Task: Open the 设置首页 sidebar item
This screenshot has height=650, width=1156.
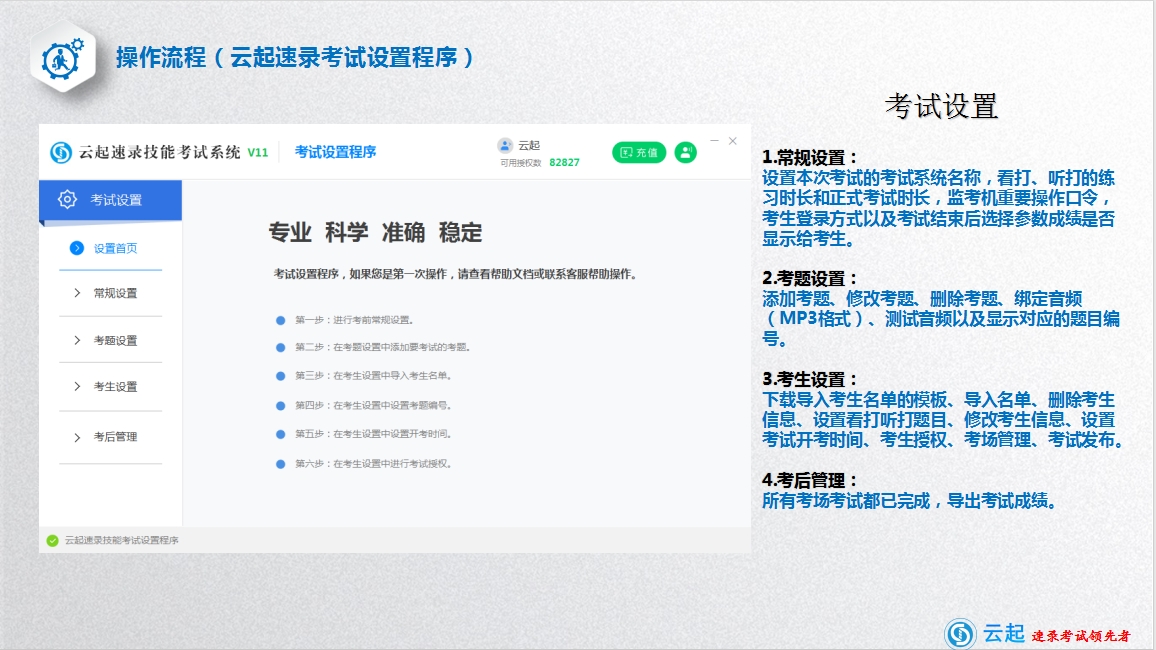Action: pyautogui.click(x=111, y=248)
